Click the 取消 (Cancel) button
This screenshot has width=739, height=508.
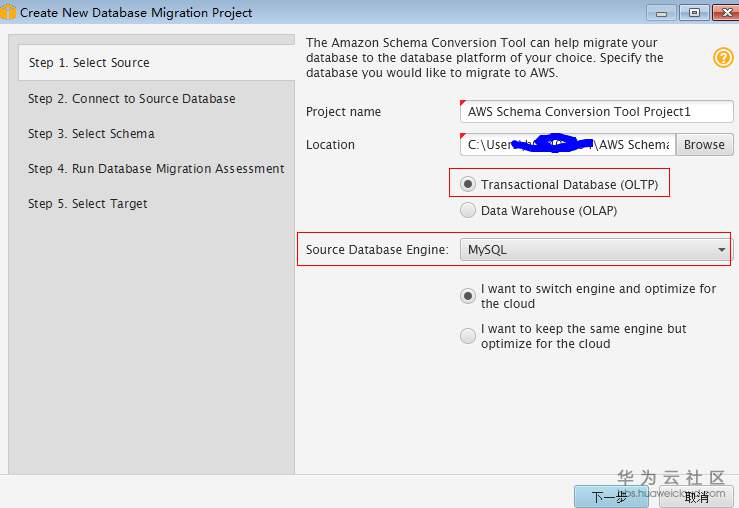pos(696,497)
